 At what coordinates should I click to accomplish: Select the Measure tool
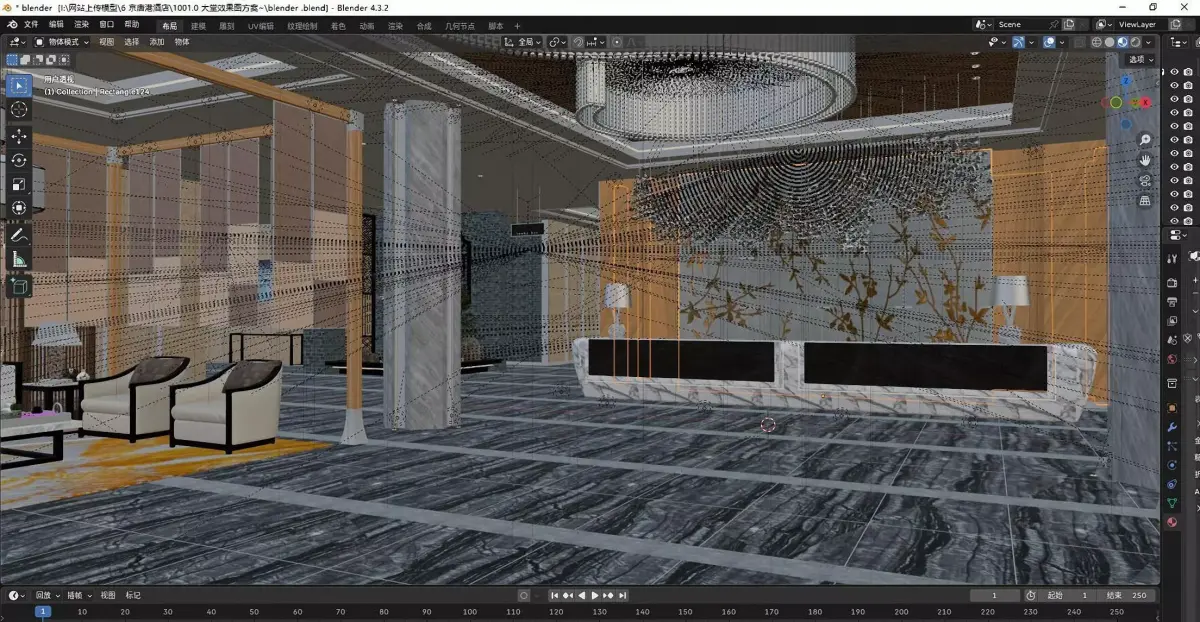tap(19, 259)
